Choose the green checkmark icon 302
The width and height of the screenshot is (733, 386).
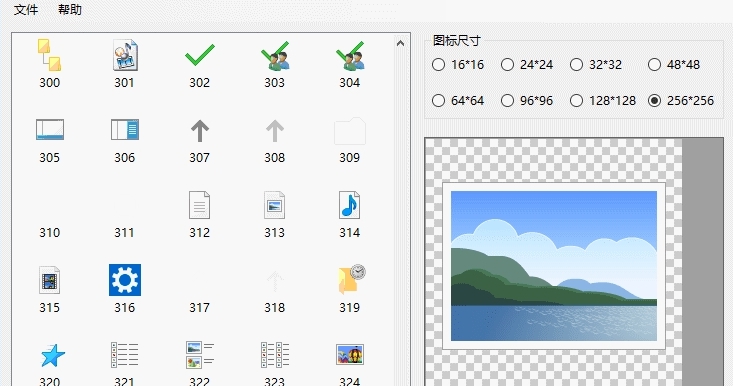[200, 55]
